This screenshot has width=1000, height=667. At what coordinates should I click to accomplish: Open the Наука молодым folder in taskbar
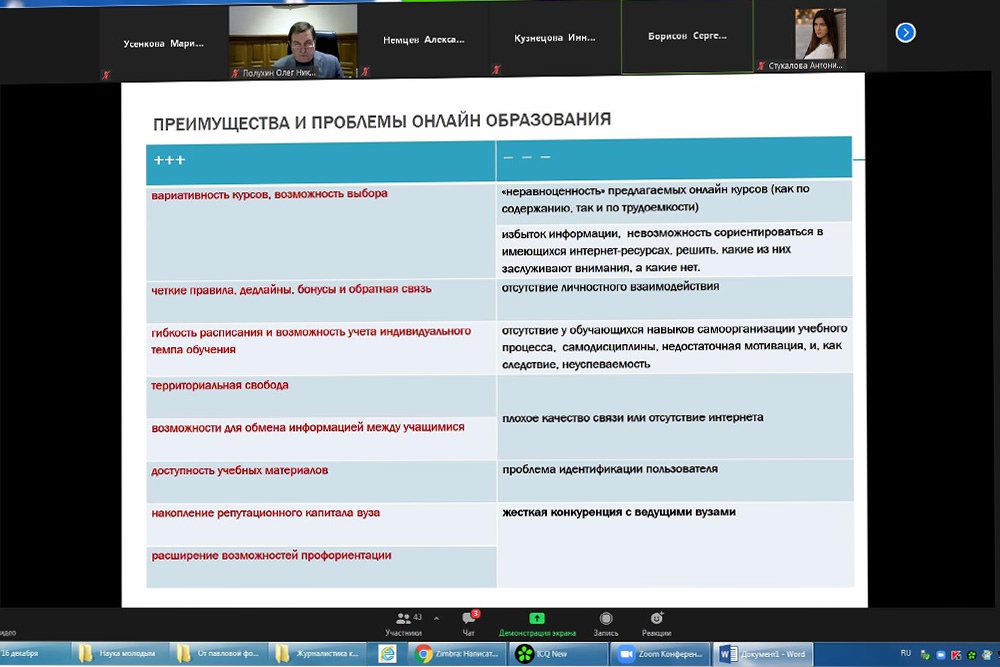(x=118, y=654)
